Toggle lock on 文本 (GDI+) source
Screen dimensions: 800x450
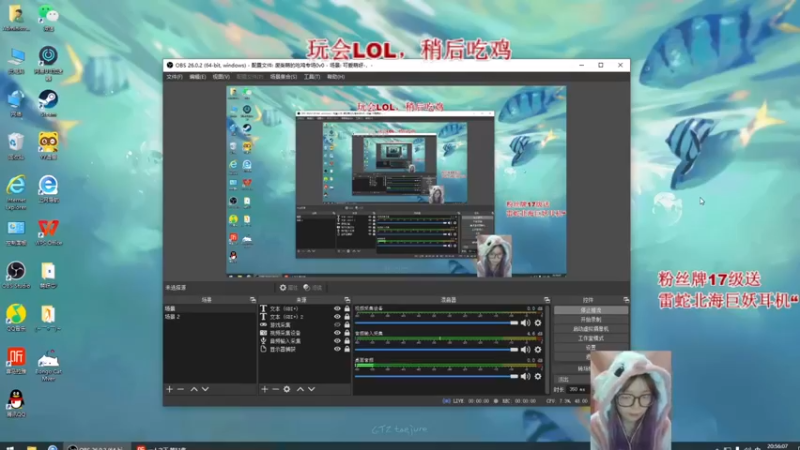[347, 309]
